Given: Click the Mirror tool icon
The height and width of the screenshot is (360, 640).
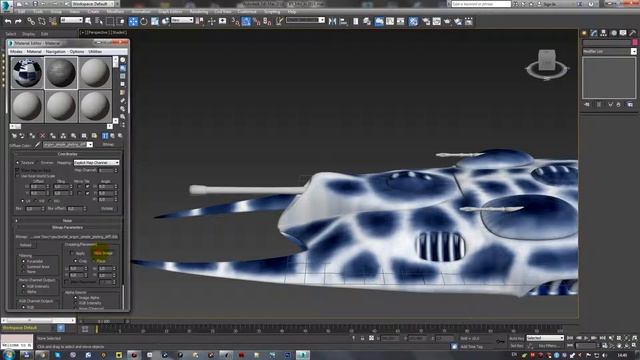Looking at the screenshot, I should [332, 21].
